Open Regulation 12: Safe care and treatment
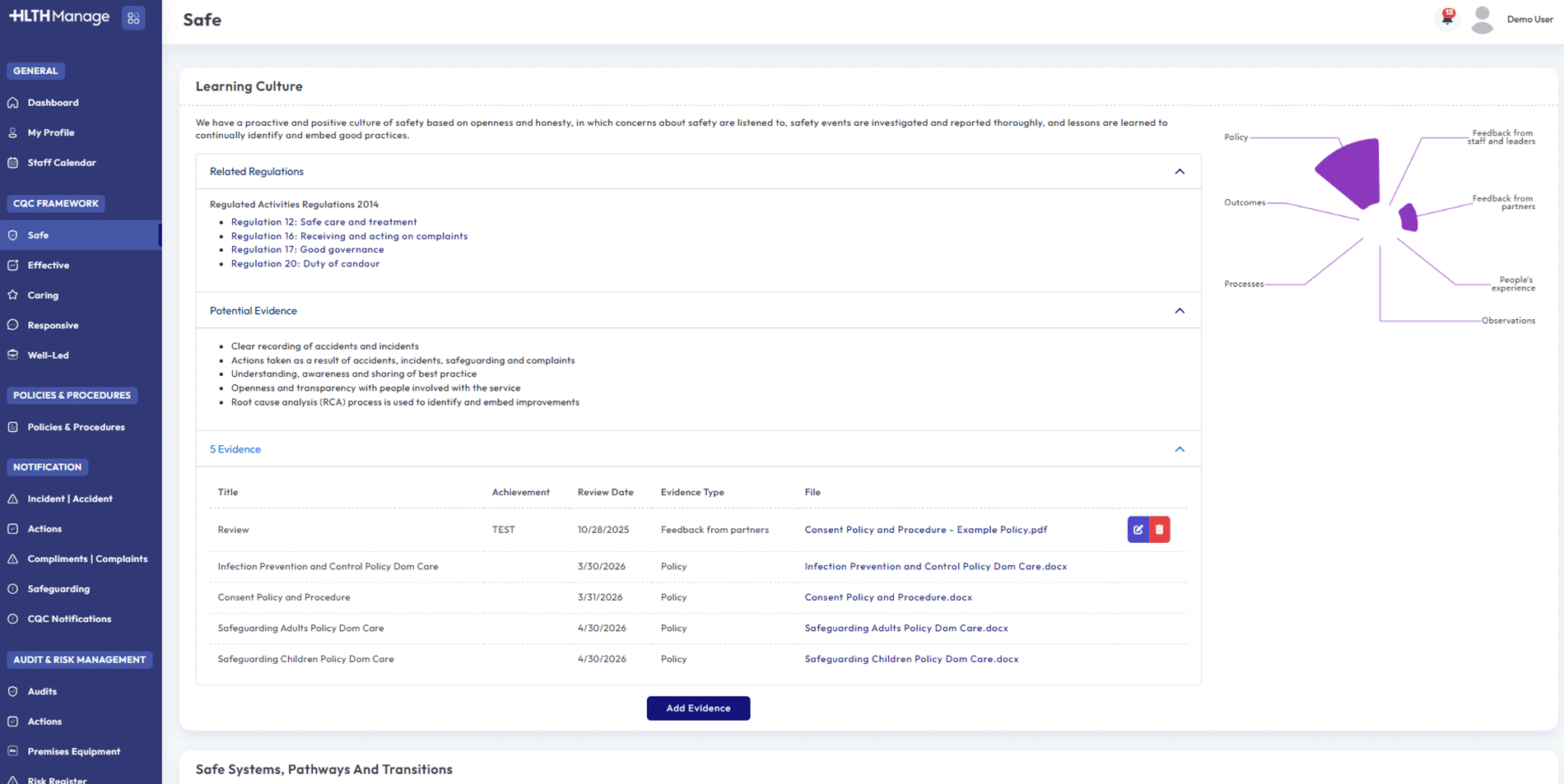Image resolution: width=1564 pixels, height=784 pixels. tap(324, 222)
